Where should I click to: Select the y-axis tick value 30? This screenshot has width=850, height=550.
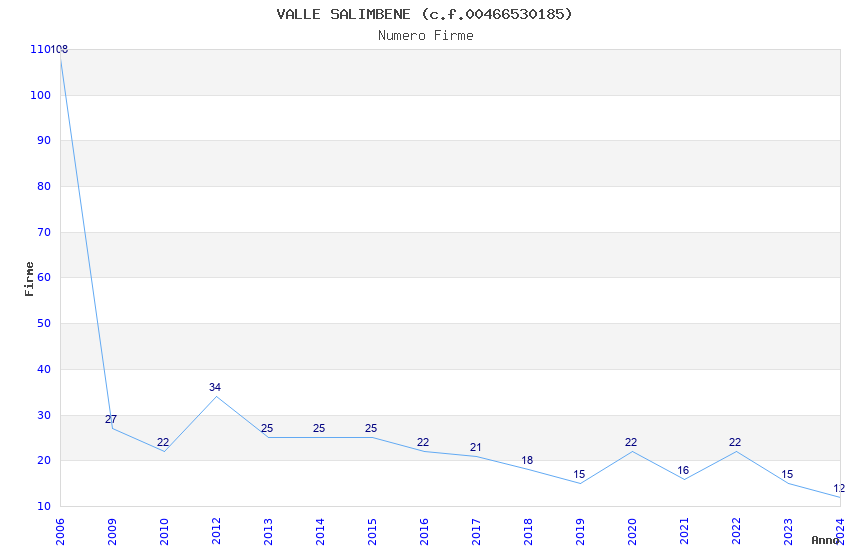pos(44,416)
